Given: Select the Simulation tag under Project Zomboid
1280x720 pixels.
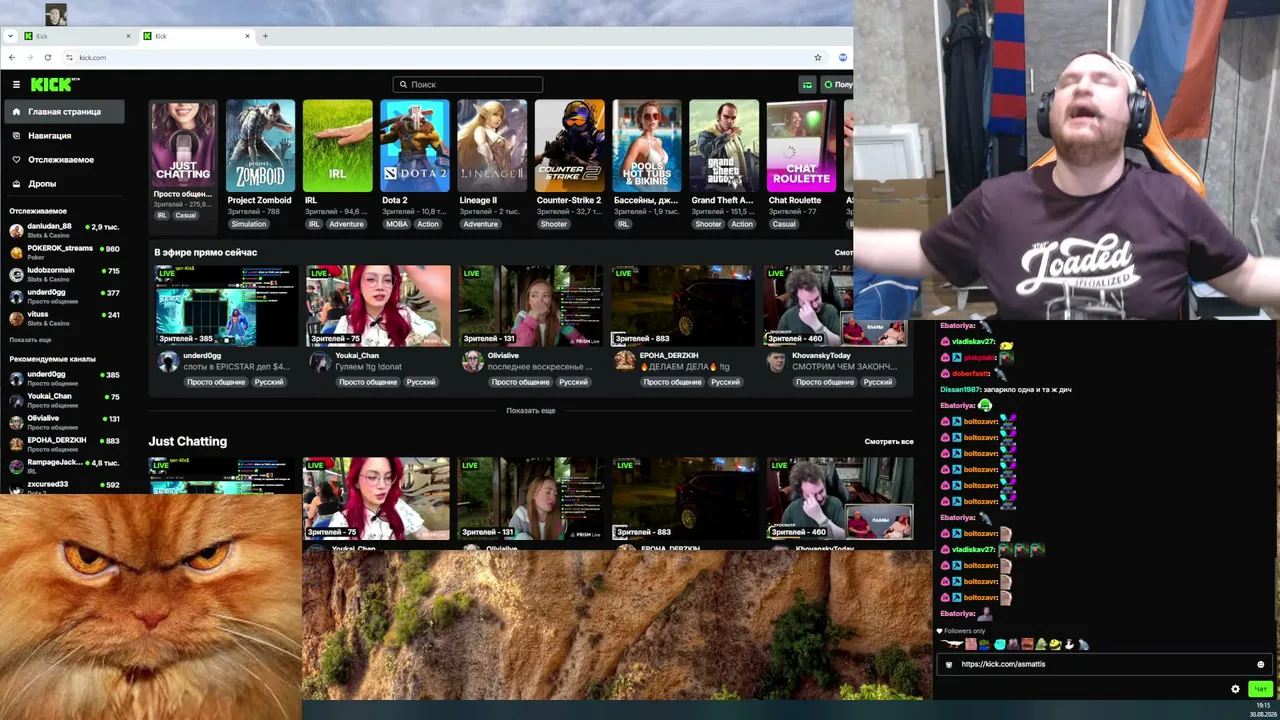Looking at the screenshot, I should 249,224.
